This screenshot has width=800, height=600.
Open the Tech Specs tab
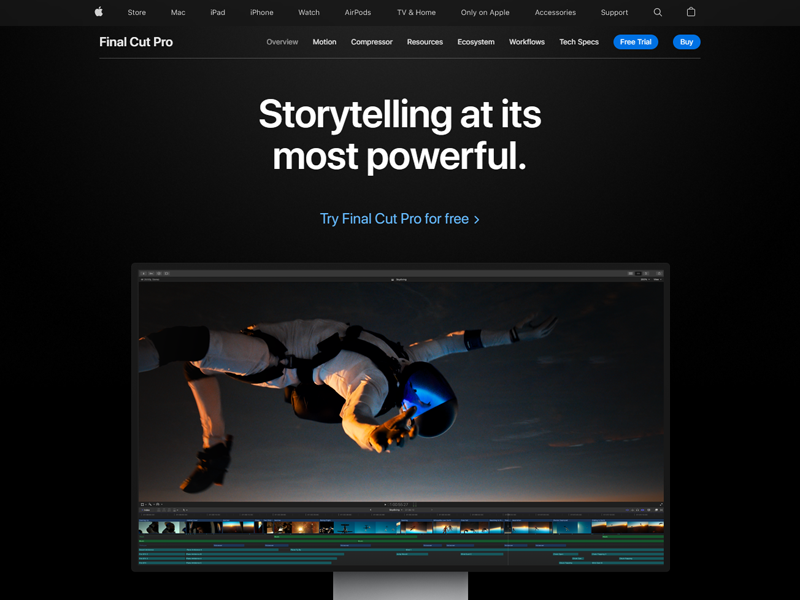click(579, 42)
